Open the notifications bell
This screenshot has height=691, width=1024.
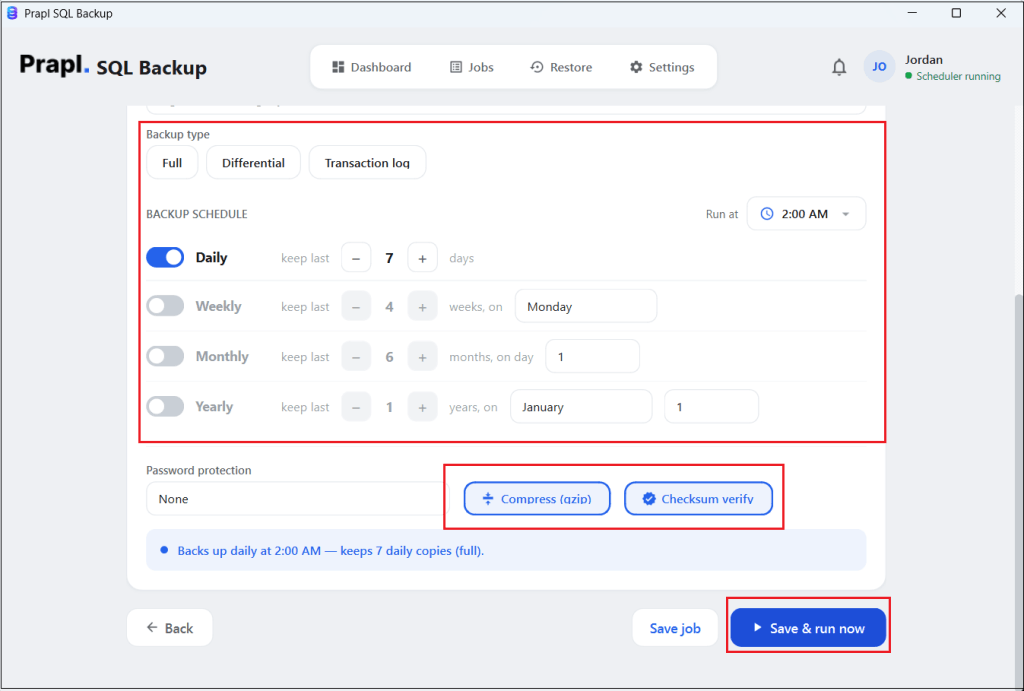[839, 67]
